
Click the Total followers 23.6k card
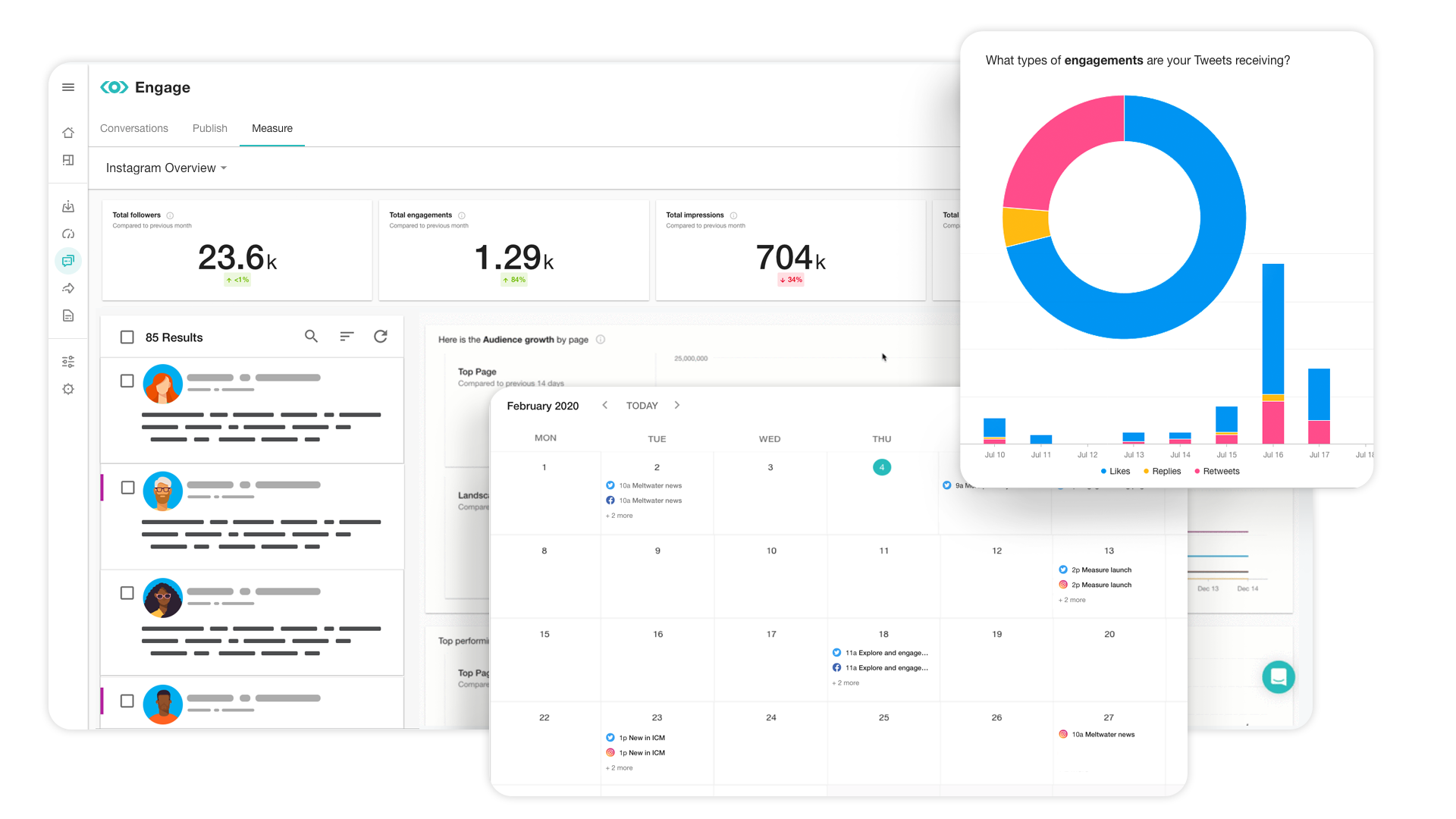(237, 250)
